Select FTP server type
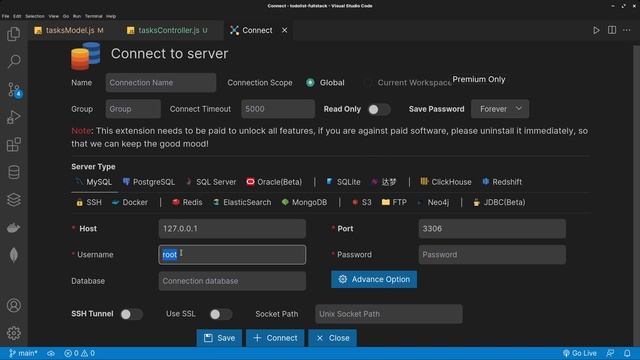This screenshot has height=360, width=640. click(x=394, y=202)
